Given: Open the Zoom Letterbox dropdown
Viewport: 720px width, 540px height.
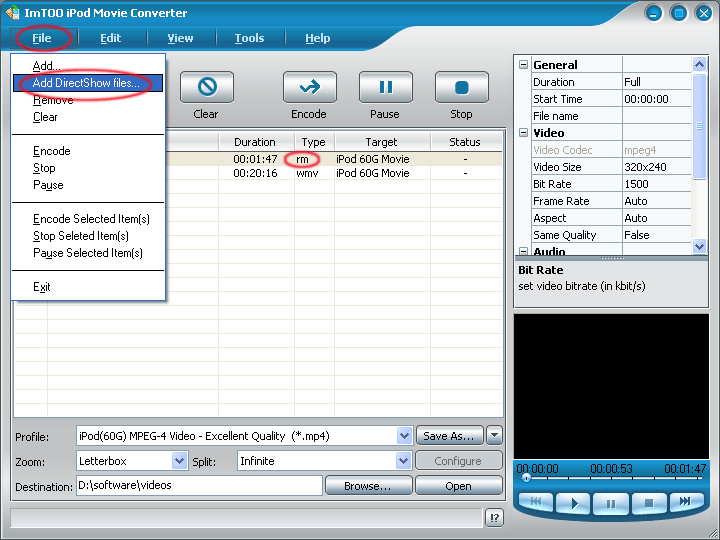Looking at the screenshot, I should (179, 461).
